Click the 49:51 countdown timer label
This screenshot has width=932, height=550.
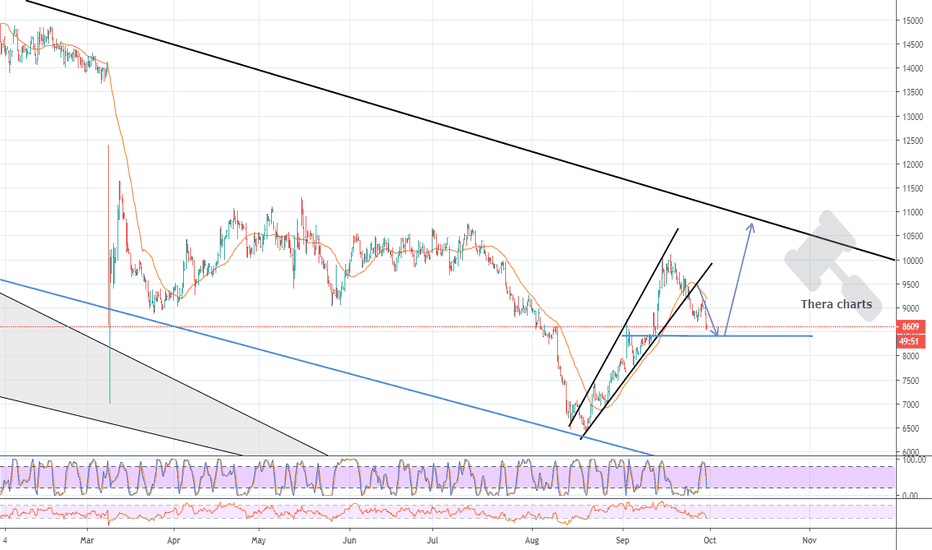(x=910, y=342)
